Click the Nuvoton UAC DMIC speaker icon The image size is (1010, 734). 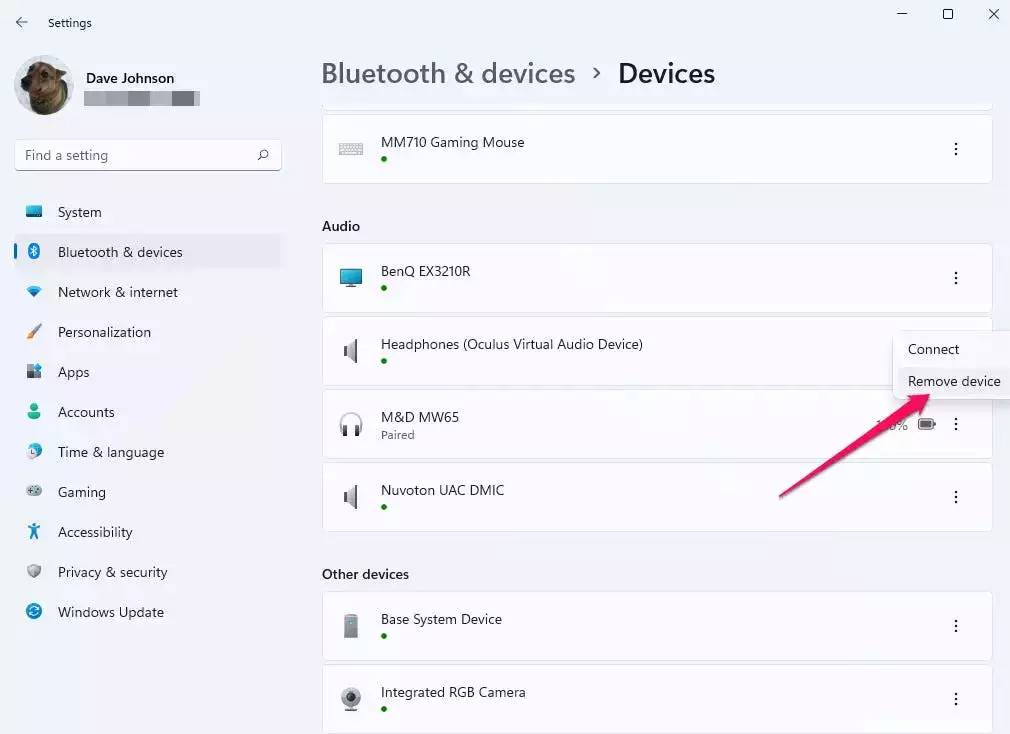click(x=351, y=497)
